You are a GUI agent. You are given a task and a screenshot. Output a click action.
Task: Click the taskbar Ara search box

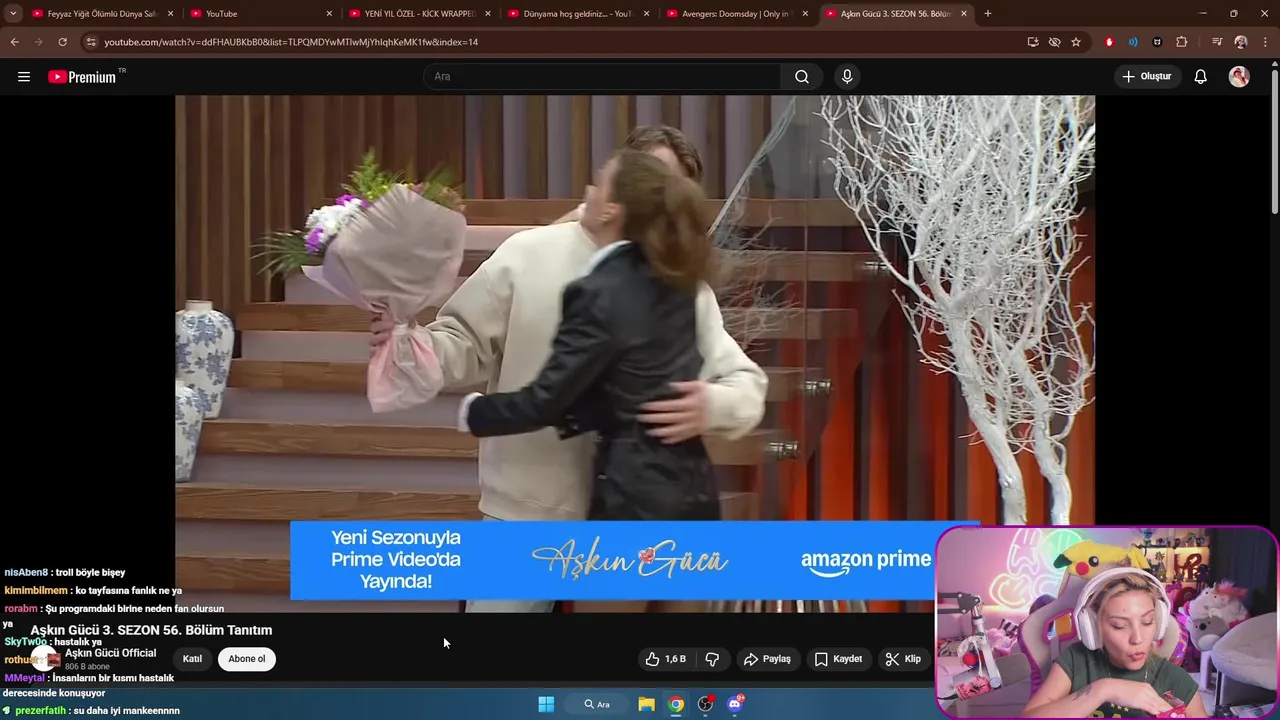(597, 704)
